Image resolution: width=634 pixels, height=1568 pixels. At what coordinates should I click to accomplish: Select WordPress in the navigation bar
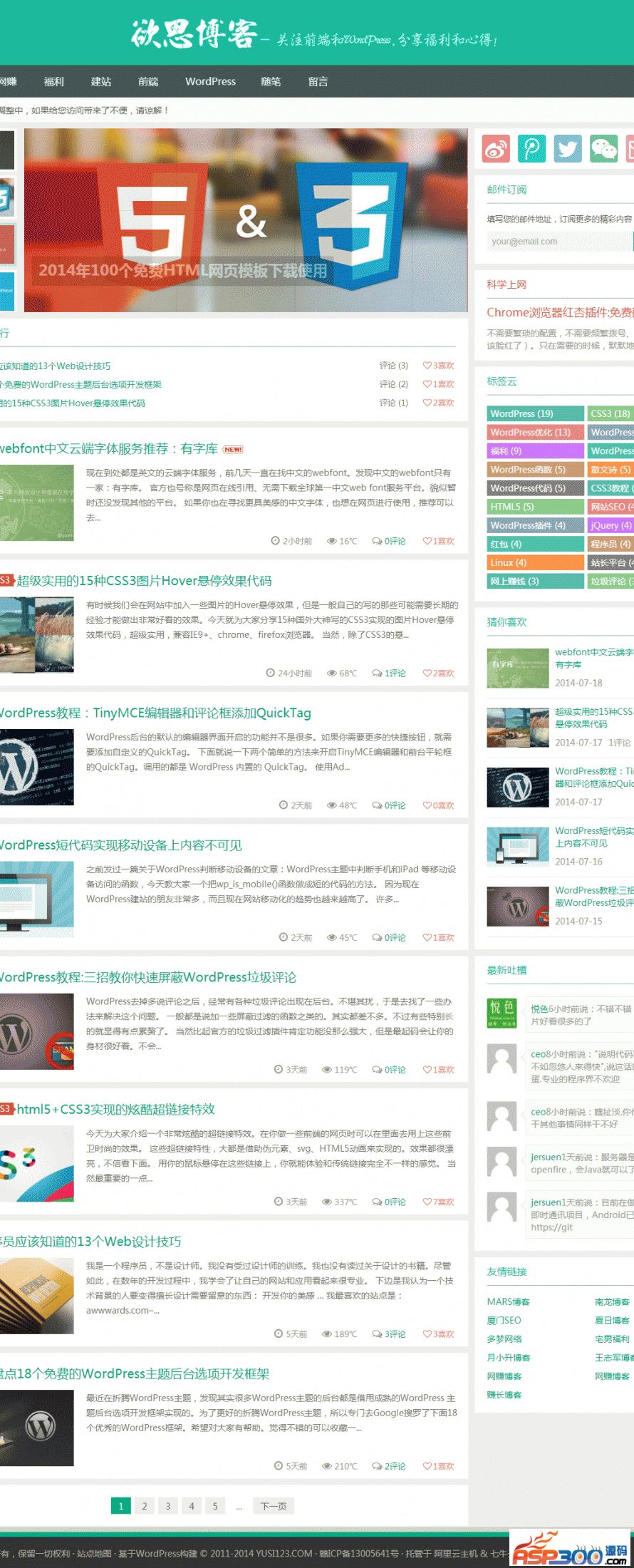[x=210, y=81]
